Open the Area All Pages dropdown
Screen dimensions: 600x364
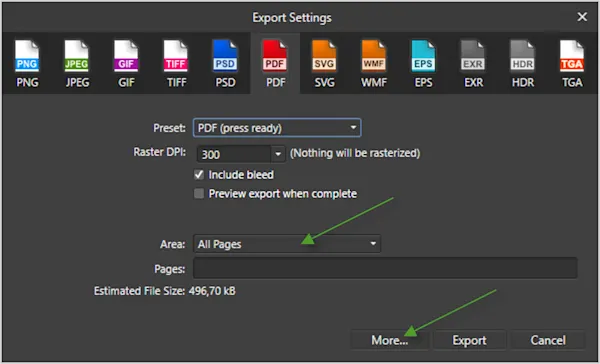(287, 244)
